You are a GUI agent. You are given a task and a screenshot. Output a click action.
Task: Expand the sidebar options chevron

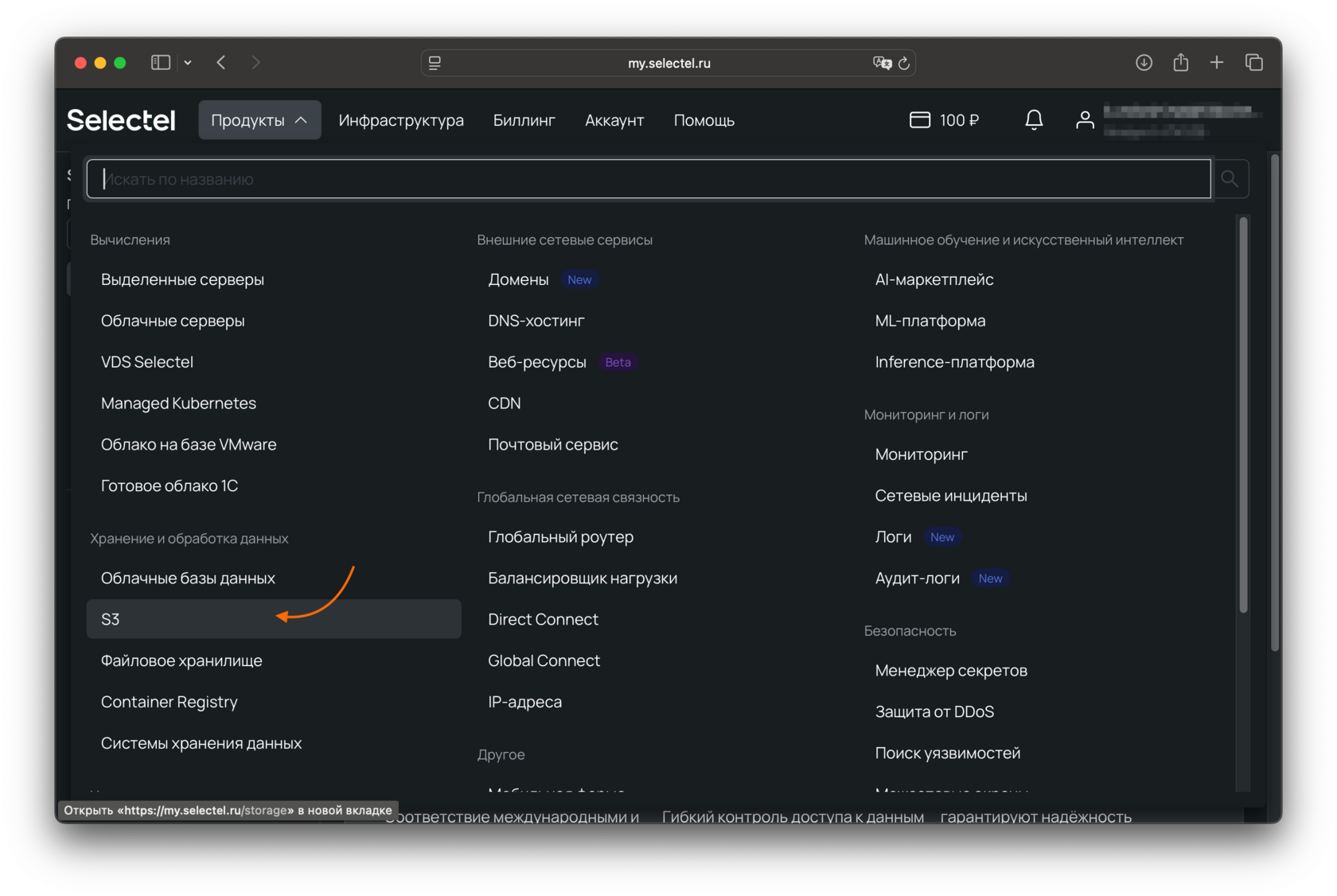point(188,62)
